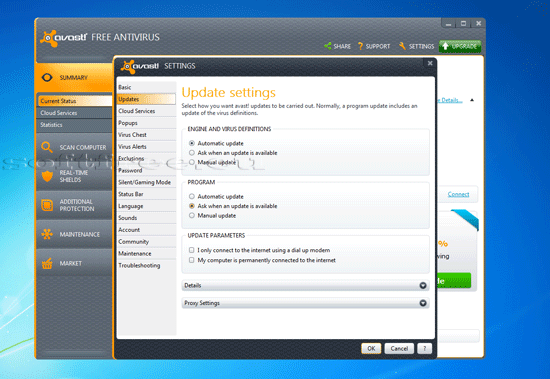The width and height of the screenshot is (550, 379).
Task: Open the Account settings tab
Action: [146, 230]
